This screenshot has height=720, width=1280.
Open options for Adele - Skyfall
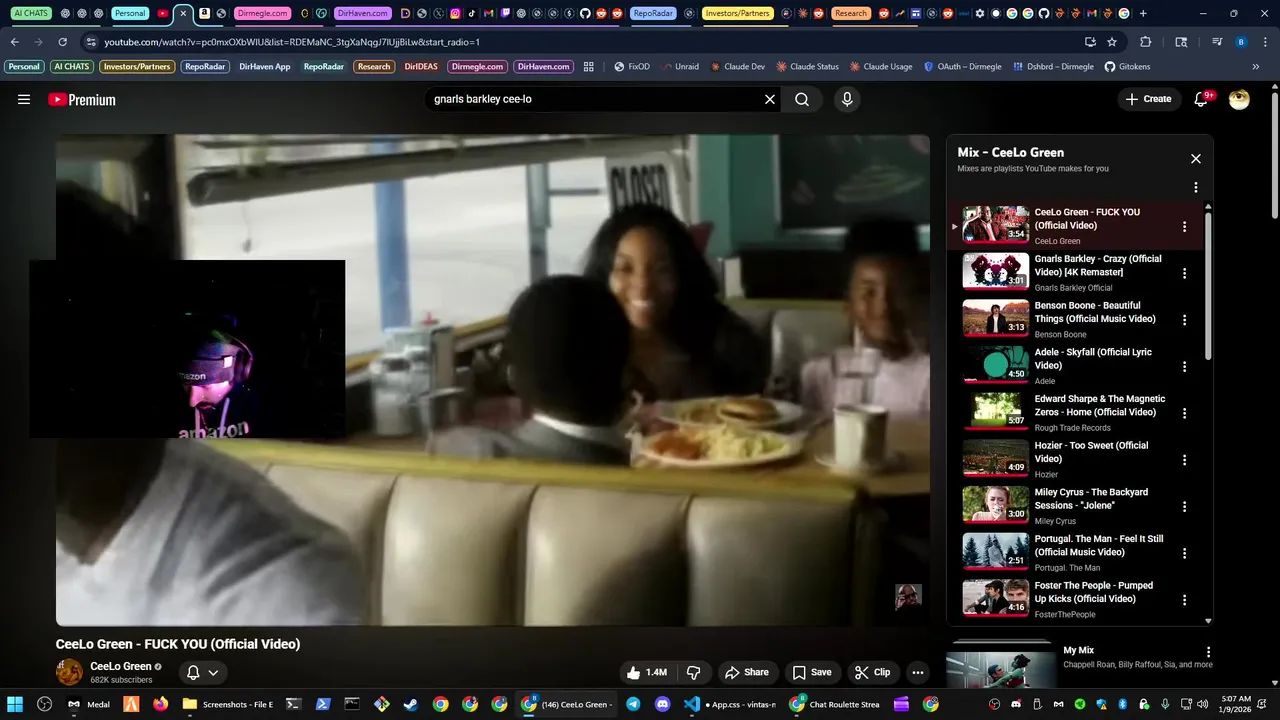click(x=1184, y=367)
